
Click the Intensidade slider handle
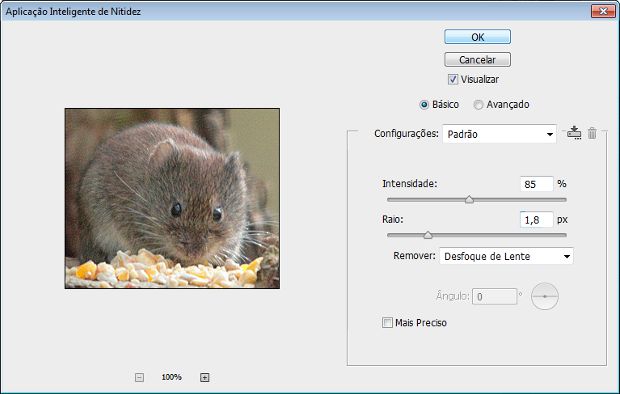coord(469,199)
